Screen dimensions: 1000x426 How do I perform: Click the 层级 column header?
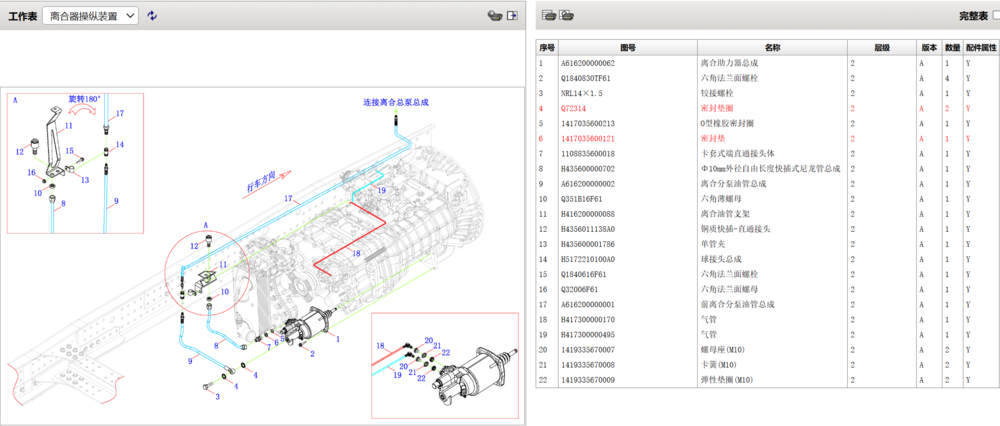882,47
